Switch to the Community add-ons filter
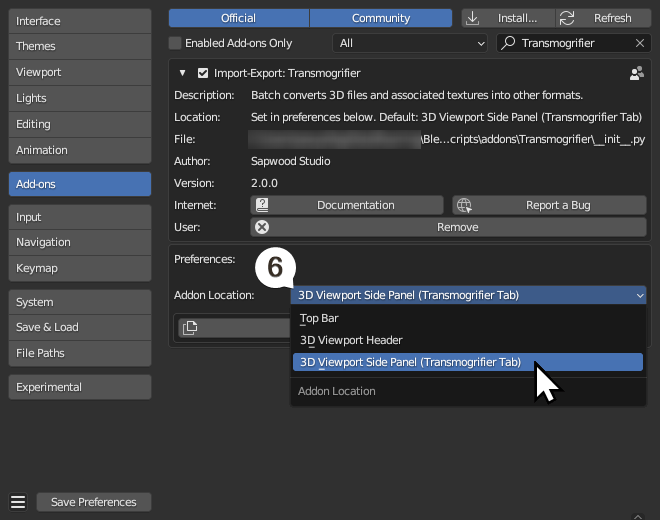660x520 pixels. pyautogui.click(x=380, y=18)
